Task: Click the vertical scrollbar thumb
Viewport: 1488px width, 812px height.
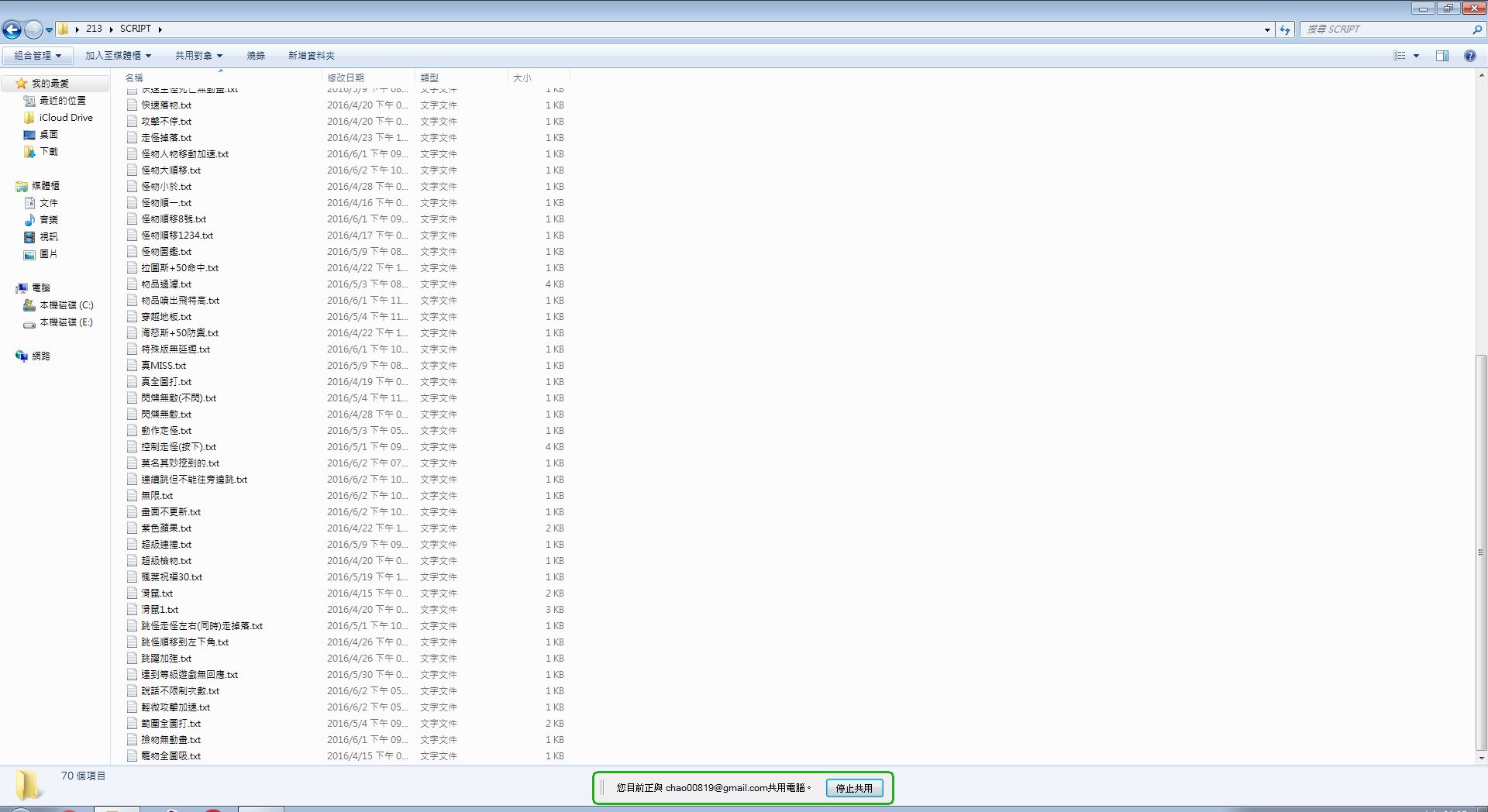Action: coord(1481,552)
